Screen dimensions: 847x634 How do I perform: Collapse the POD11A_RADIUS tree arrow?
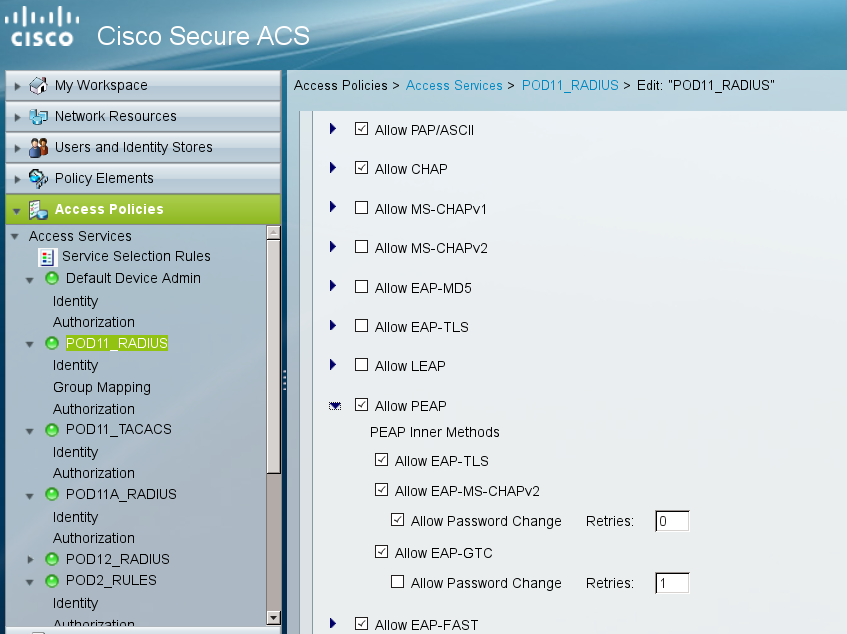30,496
